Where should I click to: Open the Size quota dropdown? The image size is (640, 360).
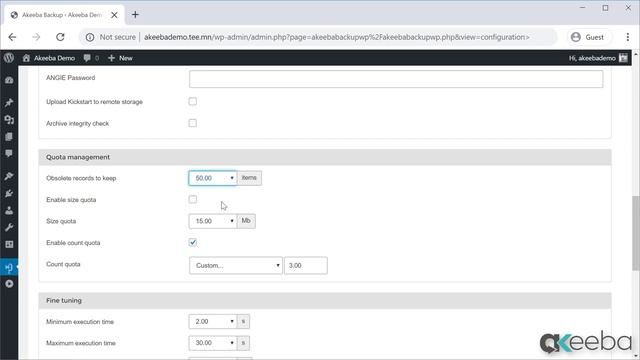213,221
